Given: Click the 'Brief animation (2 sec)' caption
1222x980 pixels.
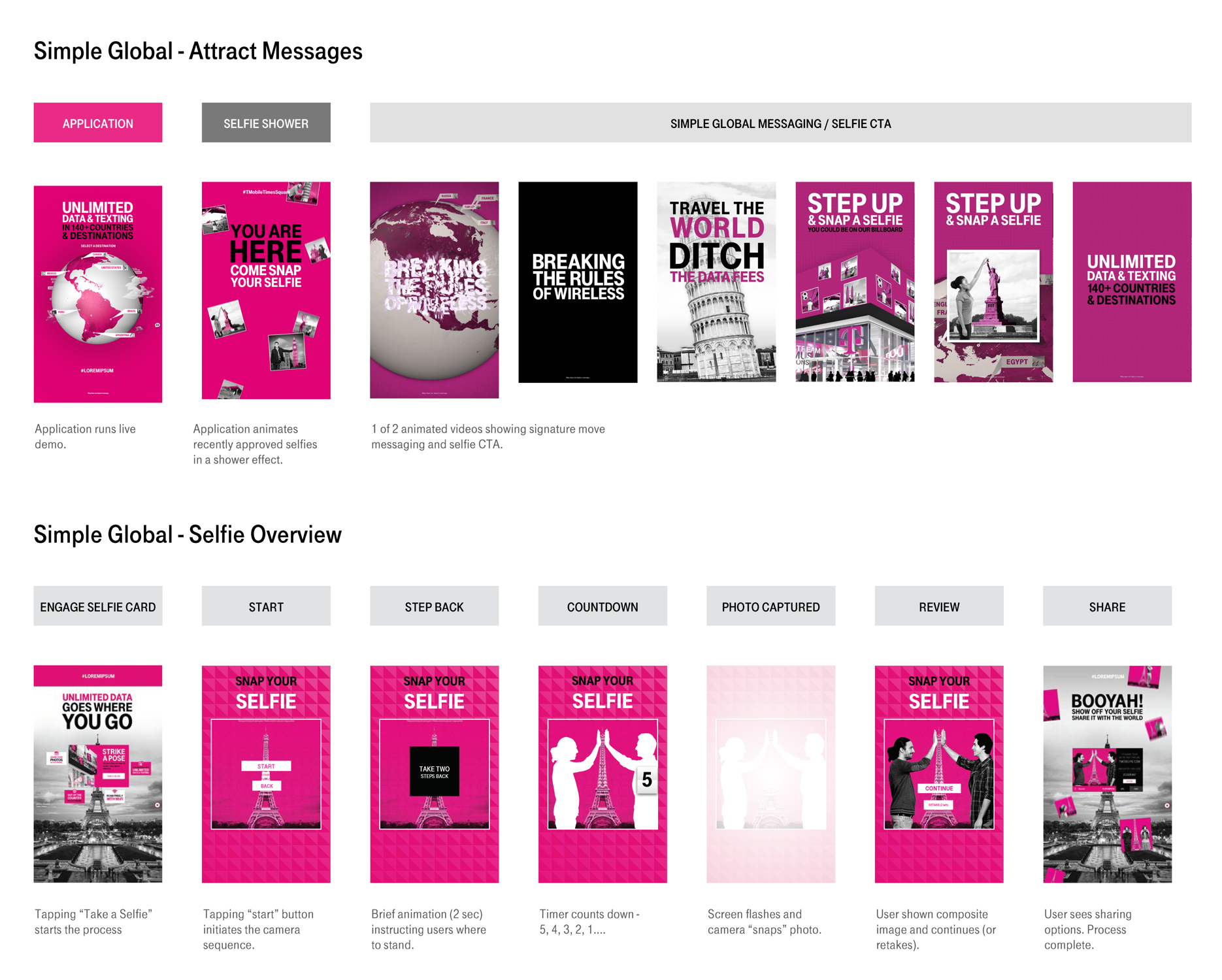Looking at the screenshot, I should tap(429, 929).
